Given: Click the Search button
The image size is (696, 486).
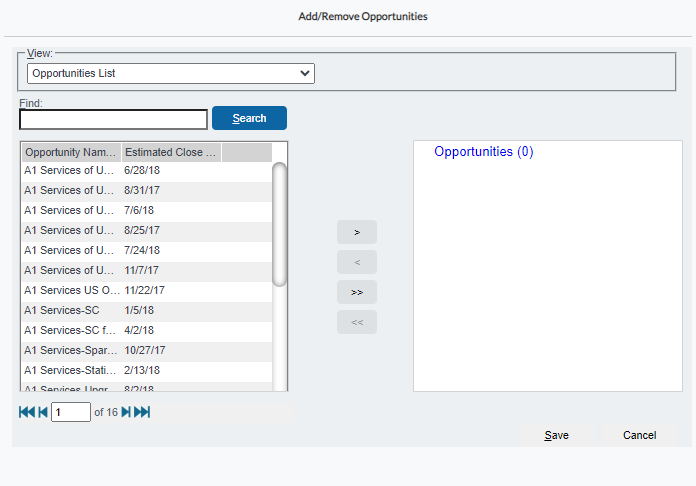Looking at the screenshot, I should point(249,118).
